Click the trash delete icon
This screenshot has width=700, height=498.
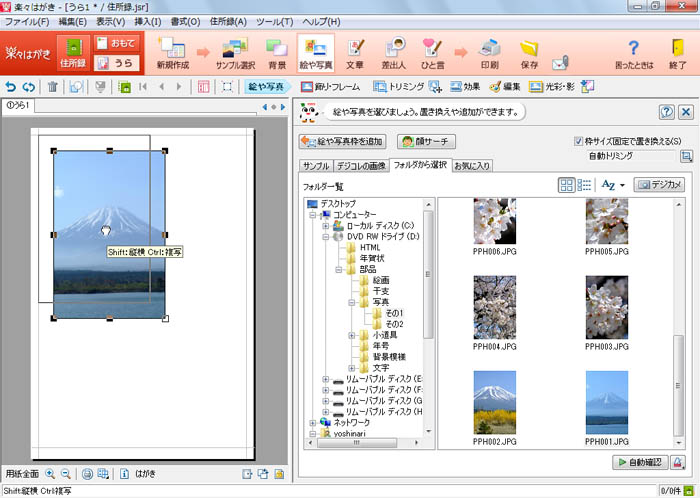tap(53, 87)
